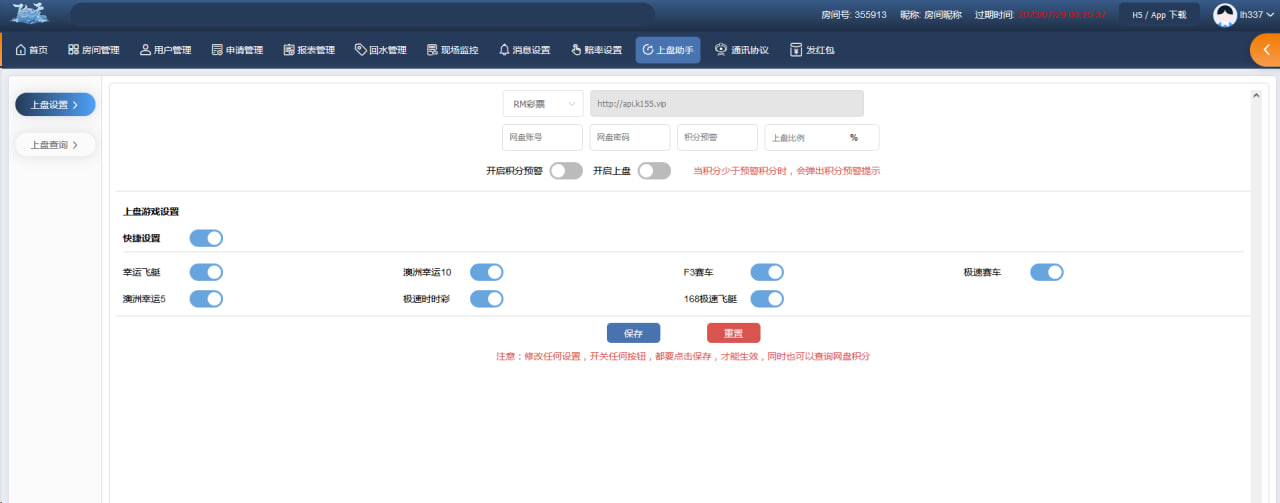Toggle off the 快捷设置 switch
The image size is (1280, 503).
click(206, 238)
